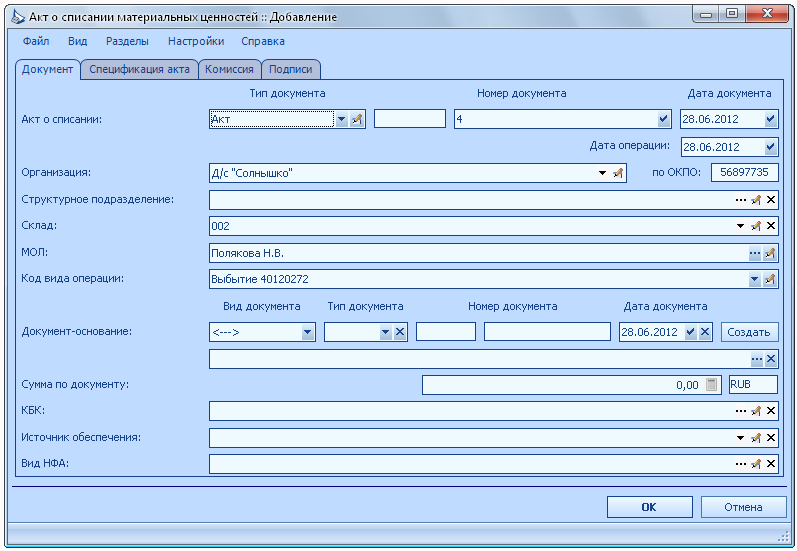Open ellipsis lookup for КБК field

coord(741,411)
